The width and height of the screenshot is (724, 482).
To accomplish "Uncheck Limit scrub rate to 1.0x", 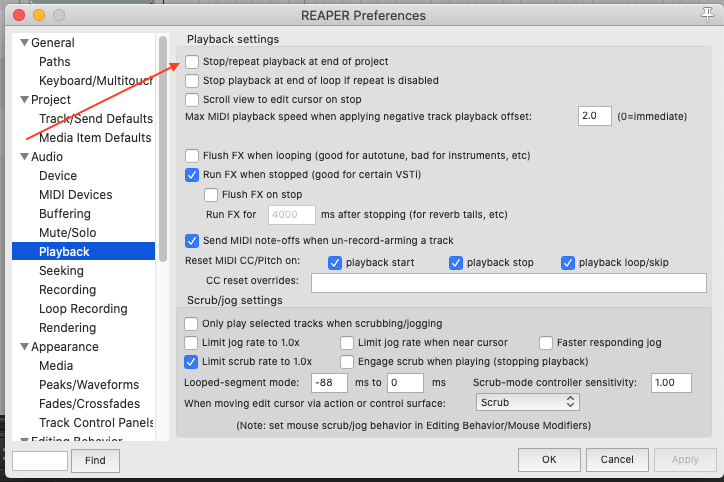I will pyautogui.click(x=191, y=362).
